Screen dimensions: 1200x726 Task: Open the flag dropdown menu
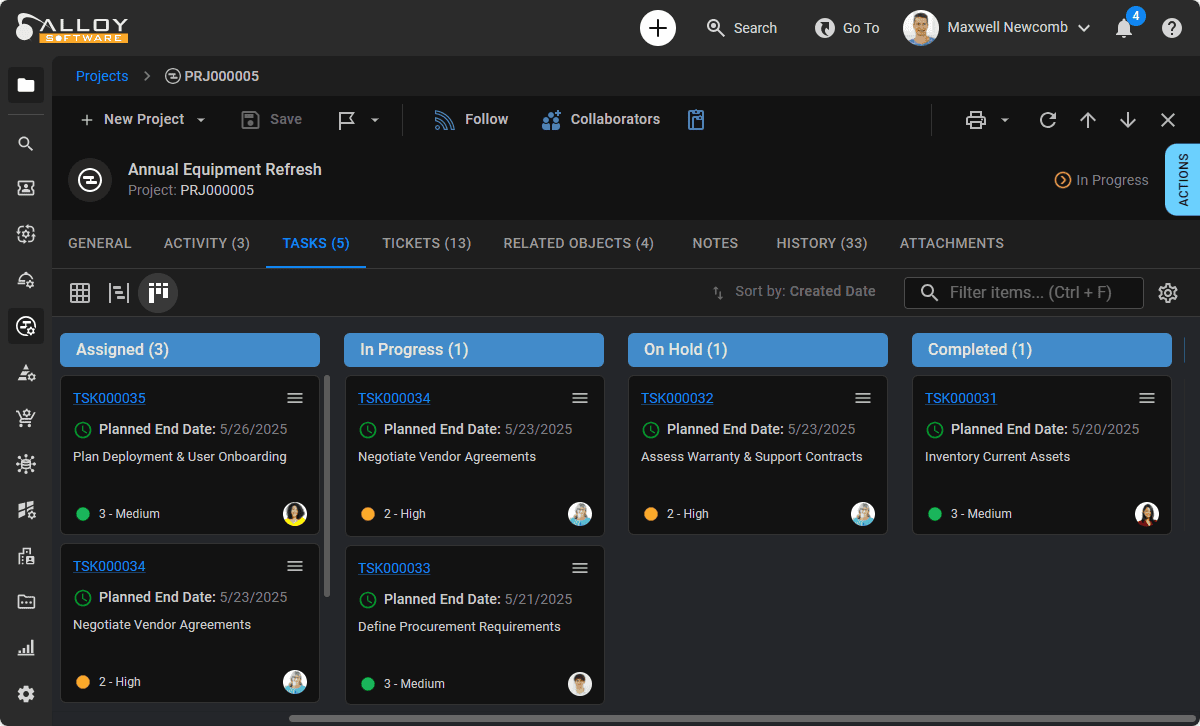(x=375, y=120)
